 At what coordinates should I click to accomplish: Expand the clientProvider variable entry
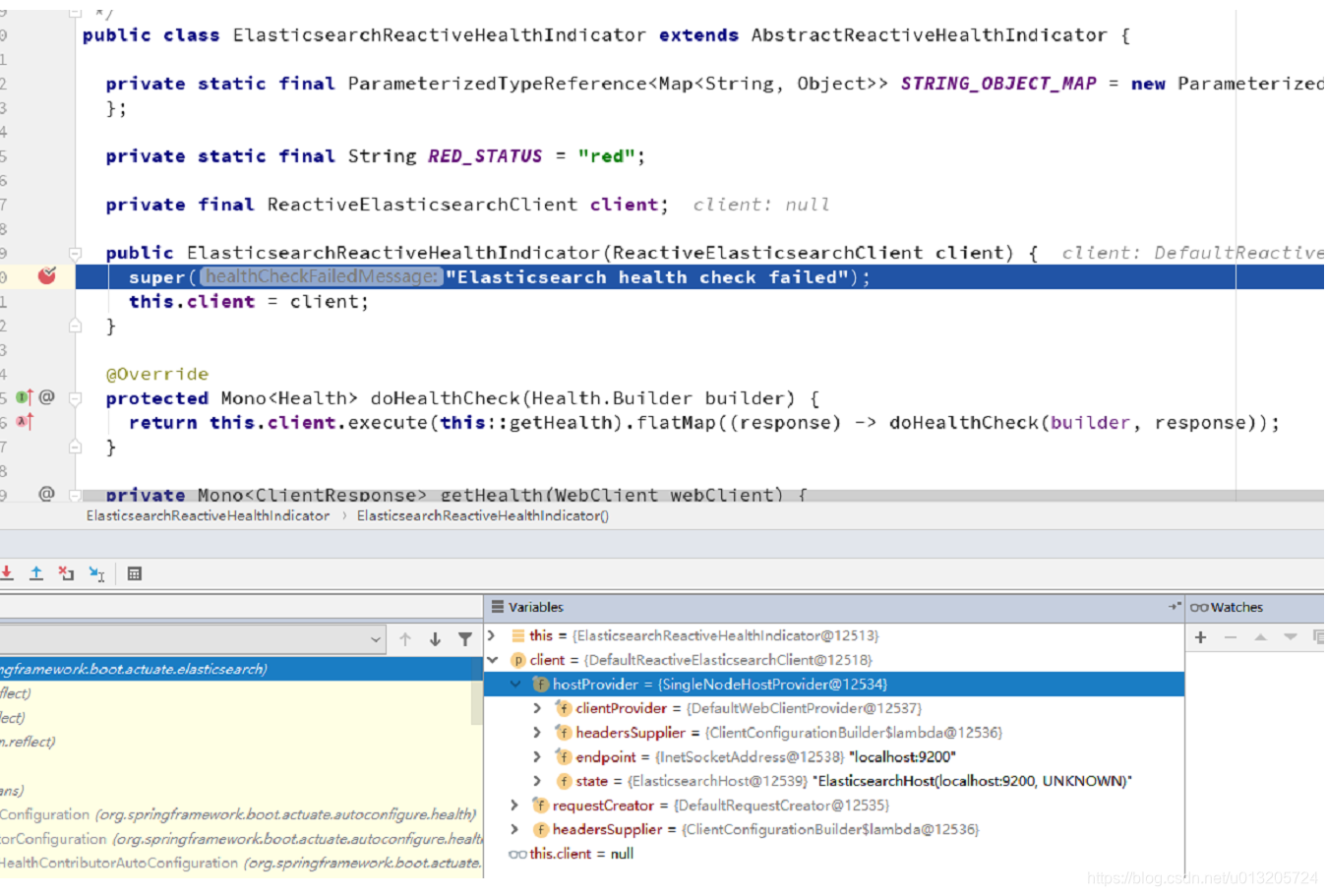coord(537,708)
